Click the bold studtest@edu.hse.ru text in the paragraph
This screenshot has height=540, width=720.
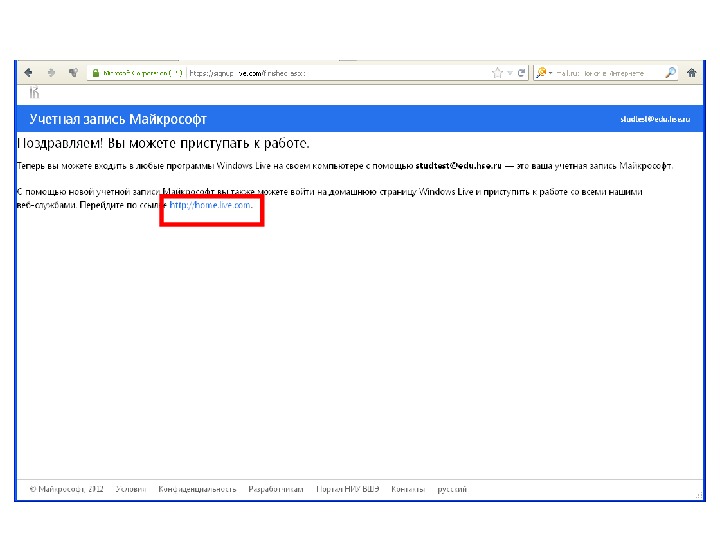458,166
